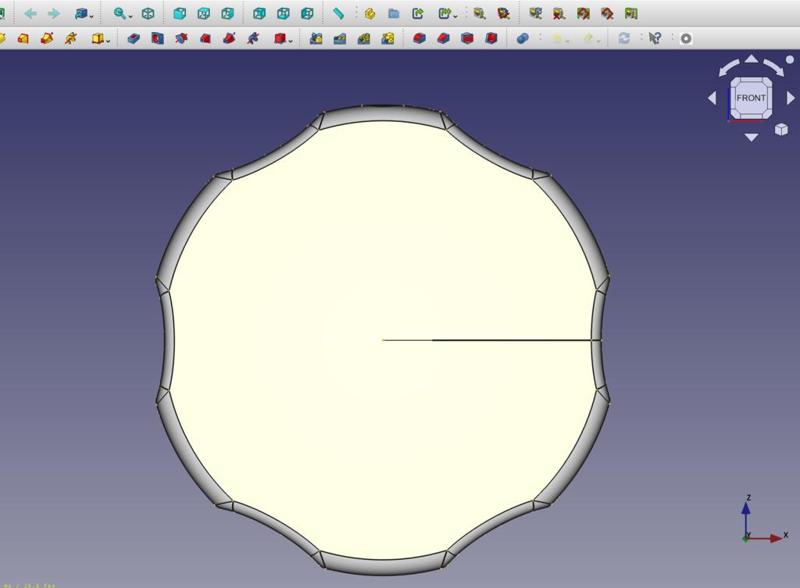The height and width of the screenshot is (588, 800).
Task: Click the gray circle icon at toolbar end
Action: point(686,38)
